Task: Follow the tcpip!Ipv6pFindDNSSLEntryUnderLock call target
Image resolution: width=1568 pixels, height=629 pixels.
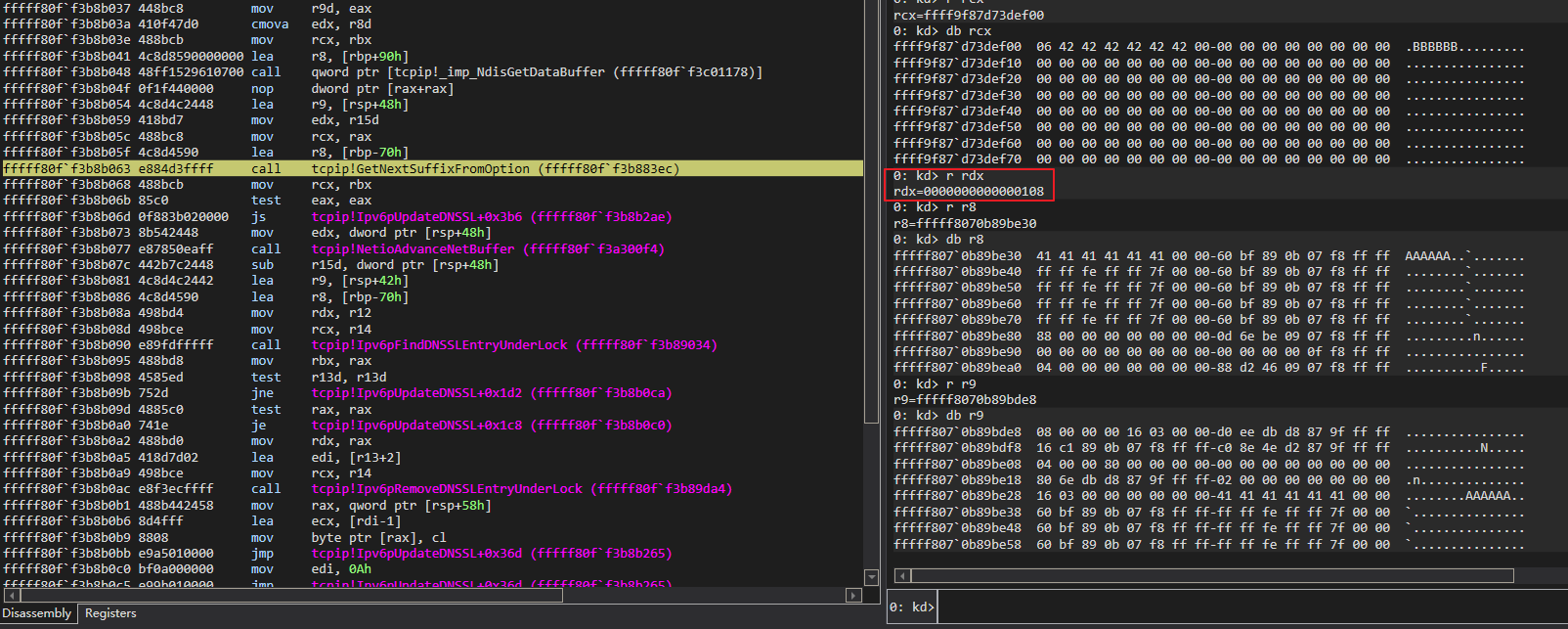Action: [x=514, y=344]
